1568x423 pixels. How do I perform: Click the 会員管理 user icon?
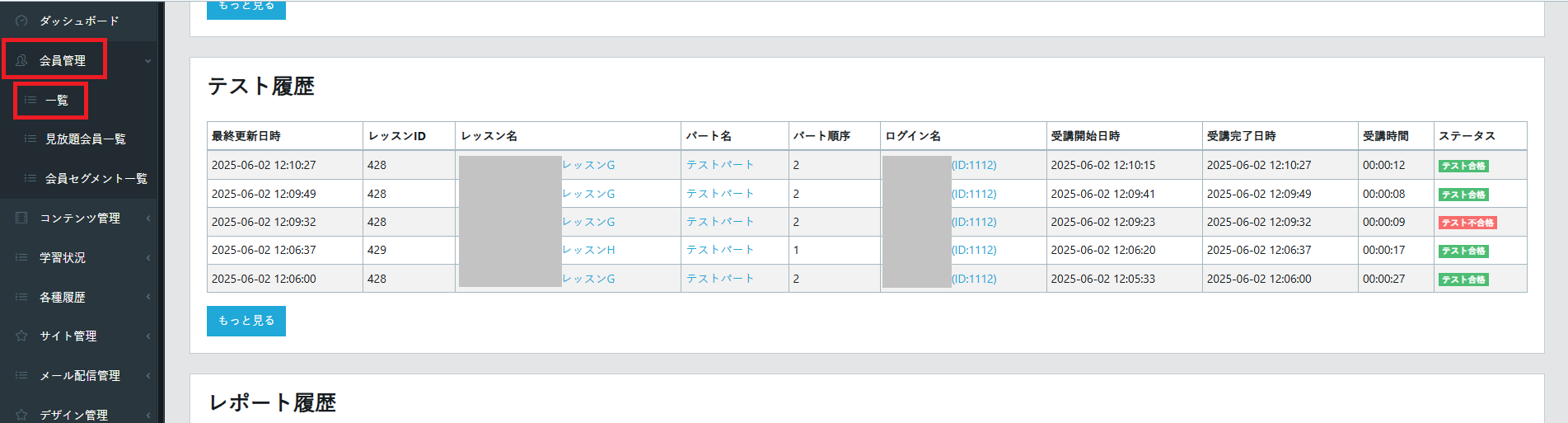coord(21,60)
